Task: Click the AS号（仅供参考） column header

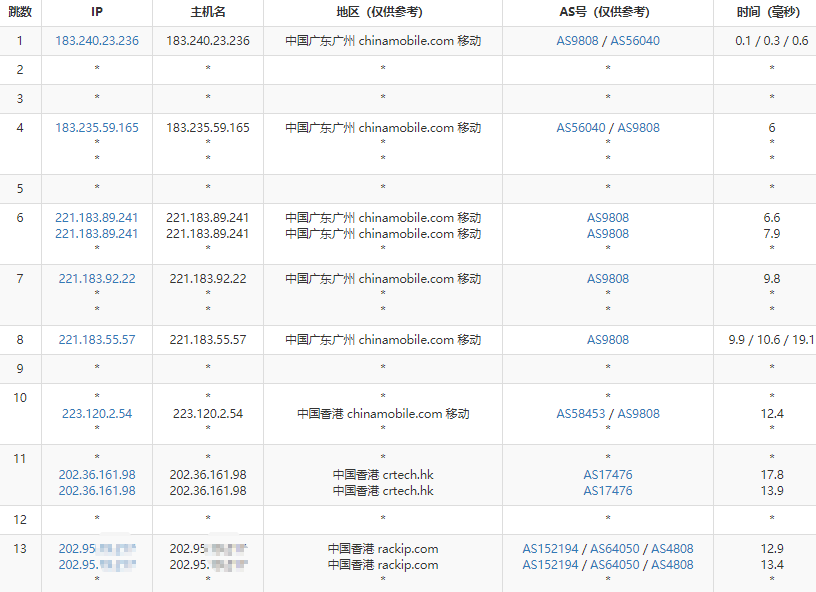Action: tap(608, 11)
